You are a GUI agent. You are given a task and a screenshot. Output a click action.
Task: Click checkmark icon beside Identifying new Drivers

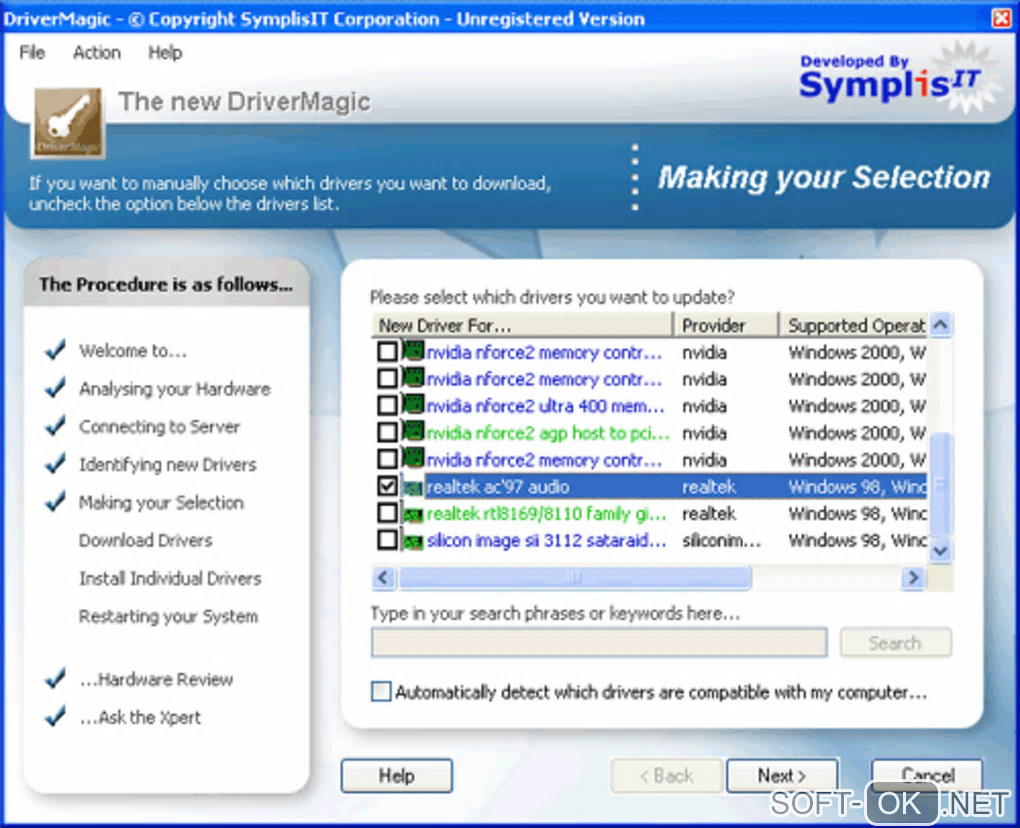[55, 463]
